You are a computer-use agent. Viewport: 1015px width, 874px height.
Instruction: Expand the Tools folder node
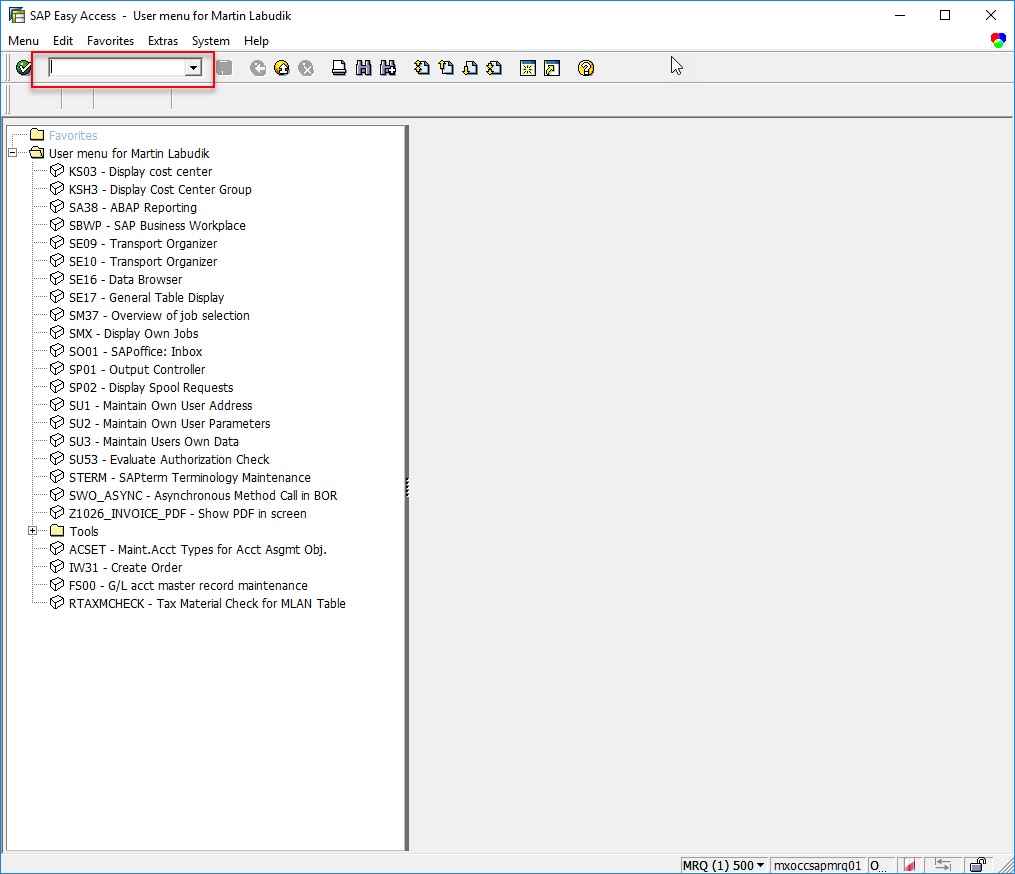click(32, 531)
